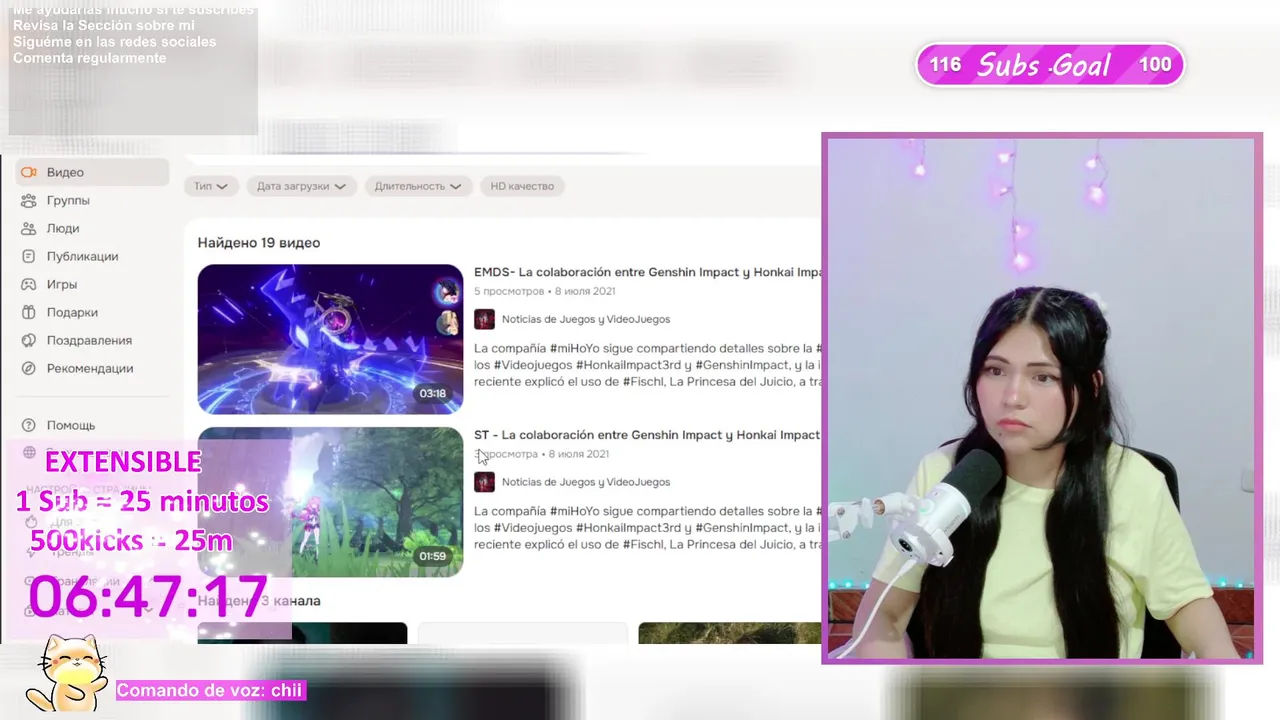The height and width of the screenshot is (720, 1280).
Task: Open the Длительность filter dropdown
Action: pos(418,186)
